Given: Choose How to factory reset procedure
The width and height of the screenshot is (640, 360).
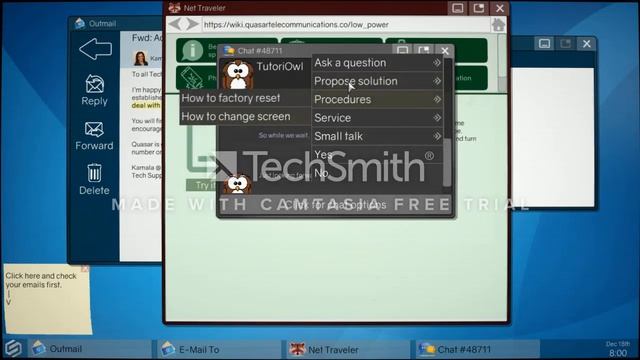Looking at the screenshot, I should [245, 98].
